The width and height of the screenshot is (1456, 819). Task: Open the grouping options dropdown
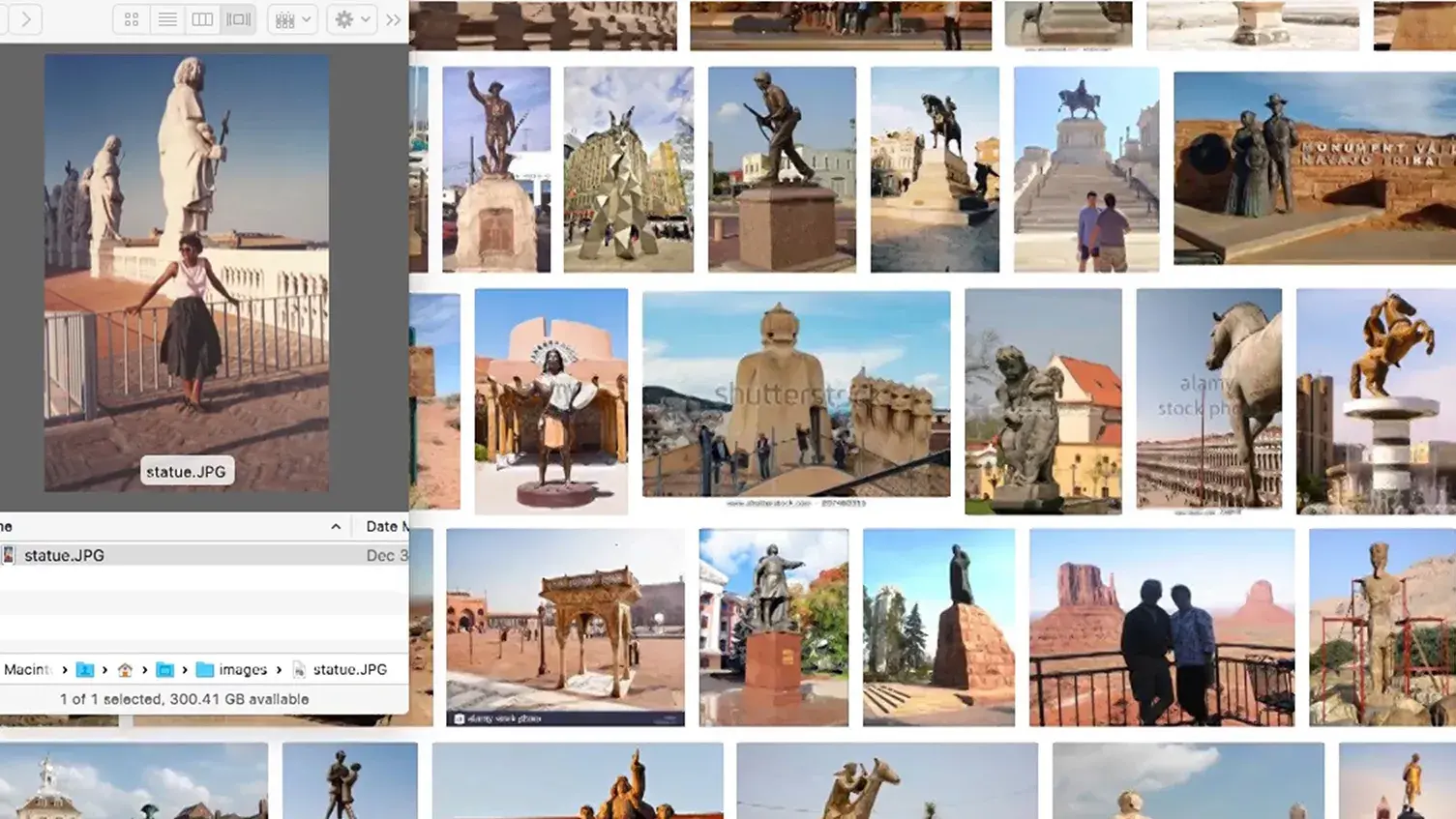coord(291,18)
